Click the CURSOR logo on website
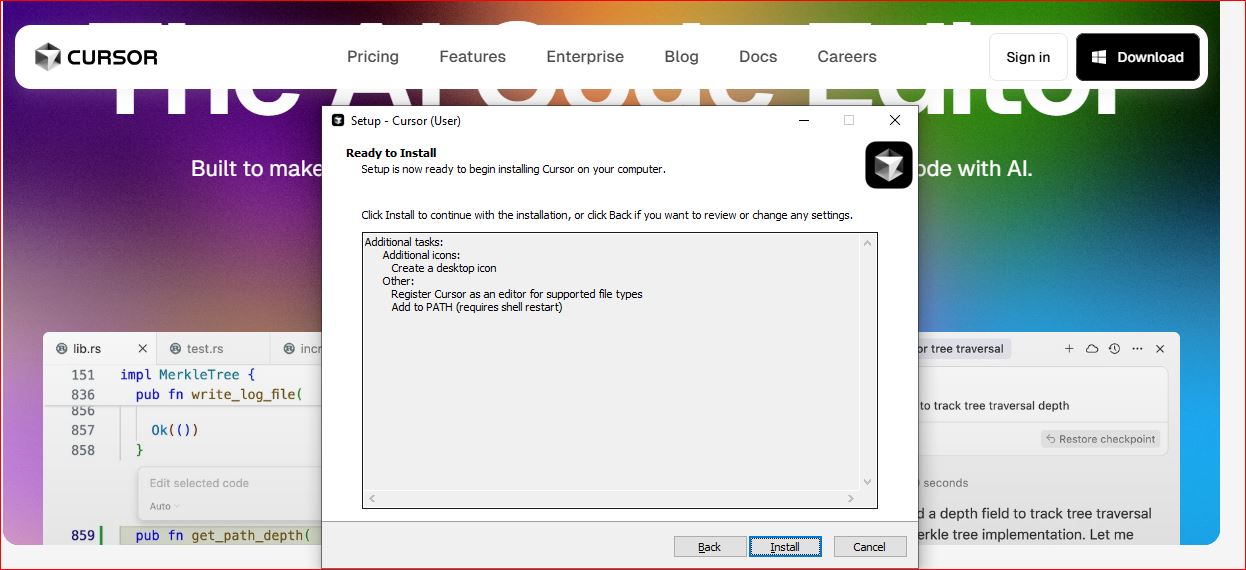The image size is (1246, 570). coord(96,57)
